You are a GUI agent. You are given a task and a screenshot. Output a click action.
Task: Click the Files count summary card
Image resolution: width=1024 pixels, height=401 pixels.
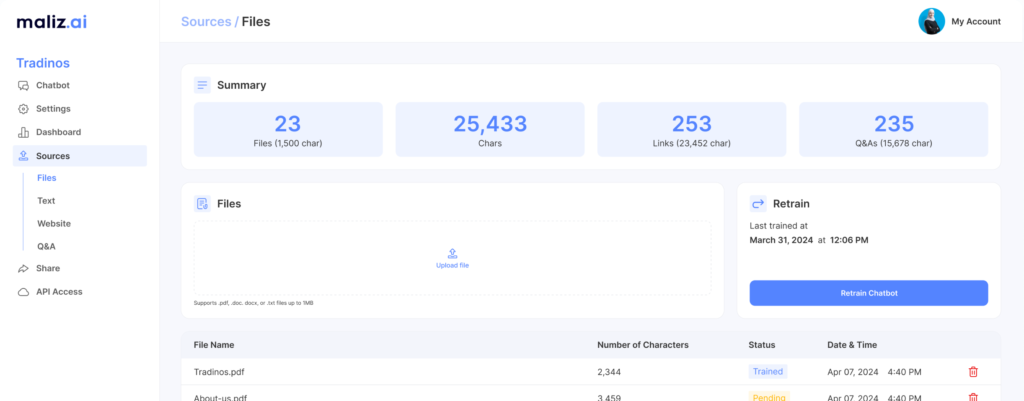point(288,130)
